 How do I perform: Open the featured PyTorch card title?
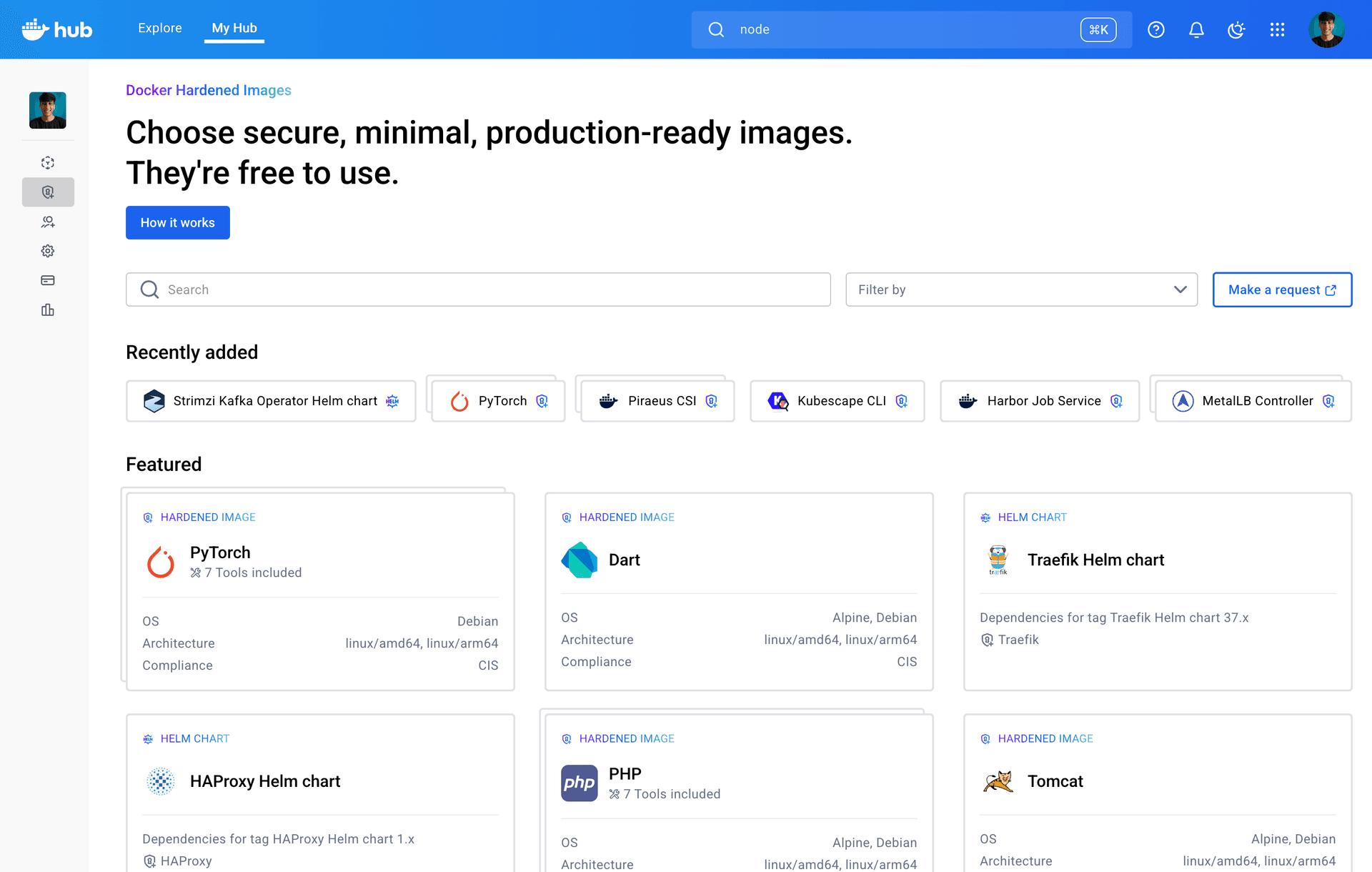(x=220, y=553)
